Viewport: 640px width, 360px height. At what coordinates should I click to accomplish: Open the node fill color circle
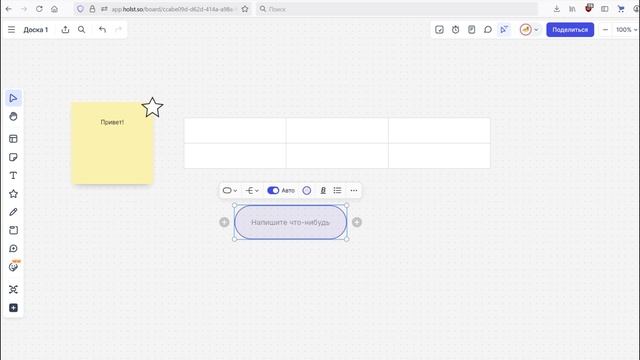pos(307,190)
